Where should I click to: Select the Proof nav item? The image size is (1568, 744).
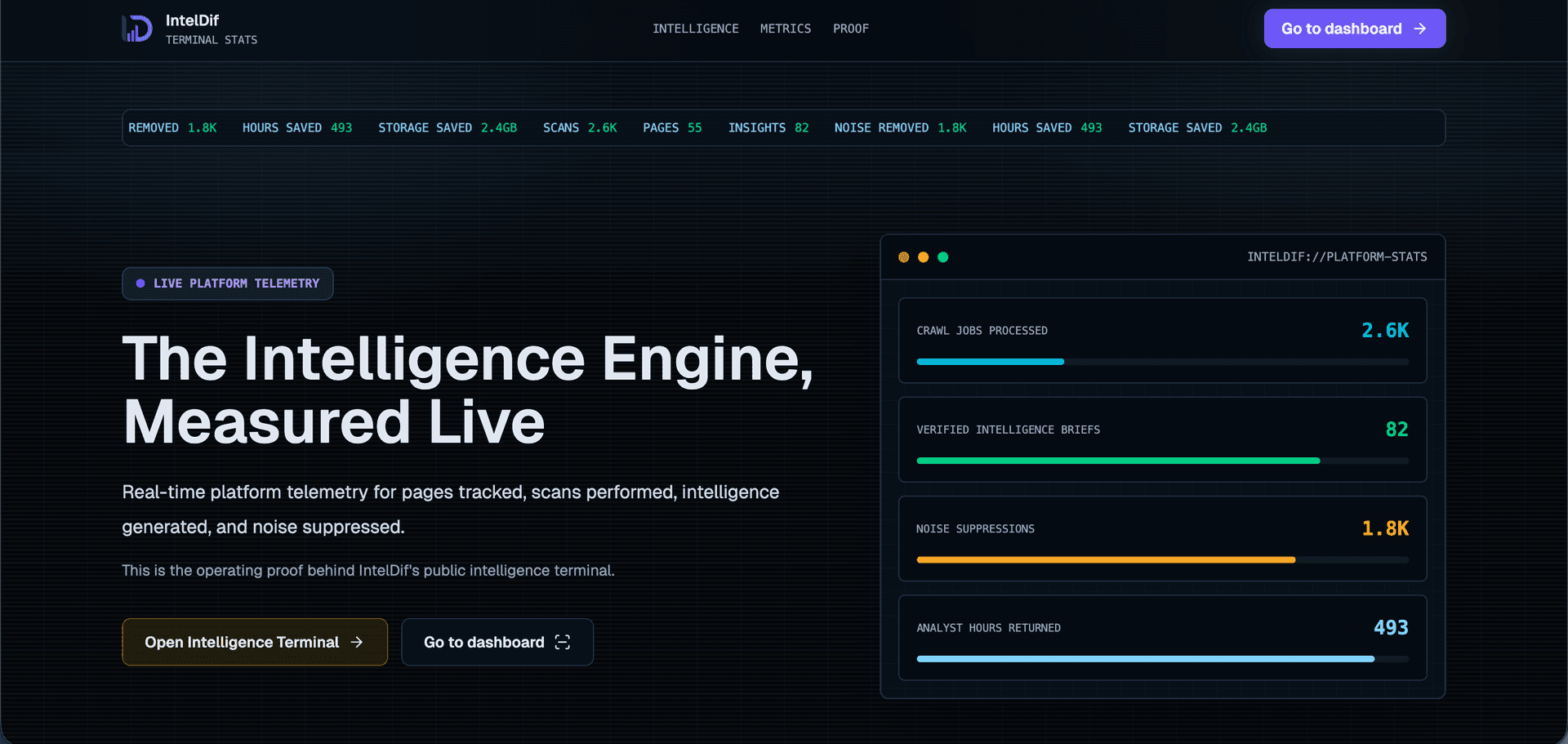coord(850,29)
